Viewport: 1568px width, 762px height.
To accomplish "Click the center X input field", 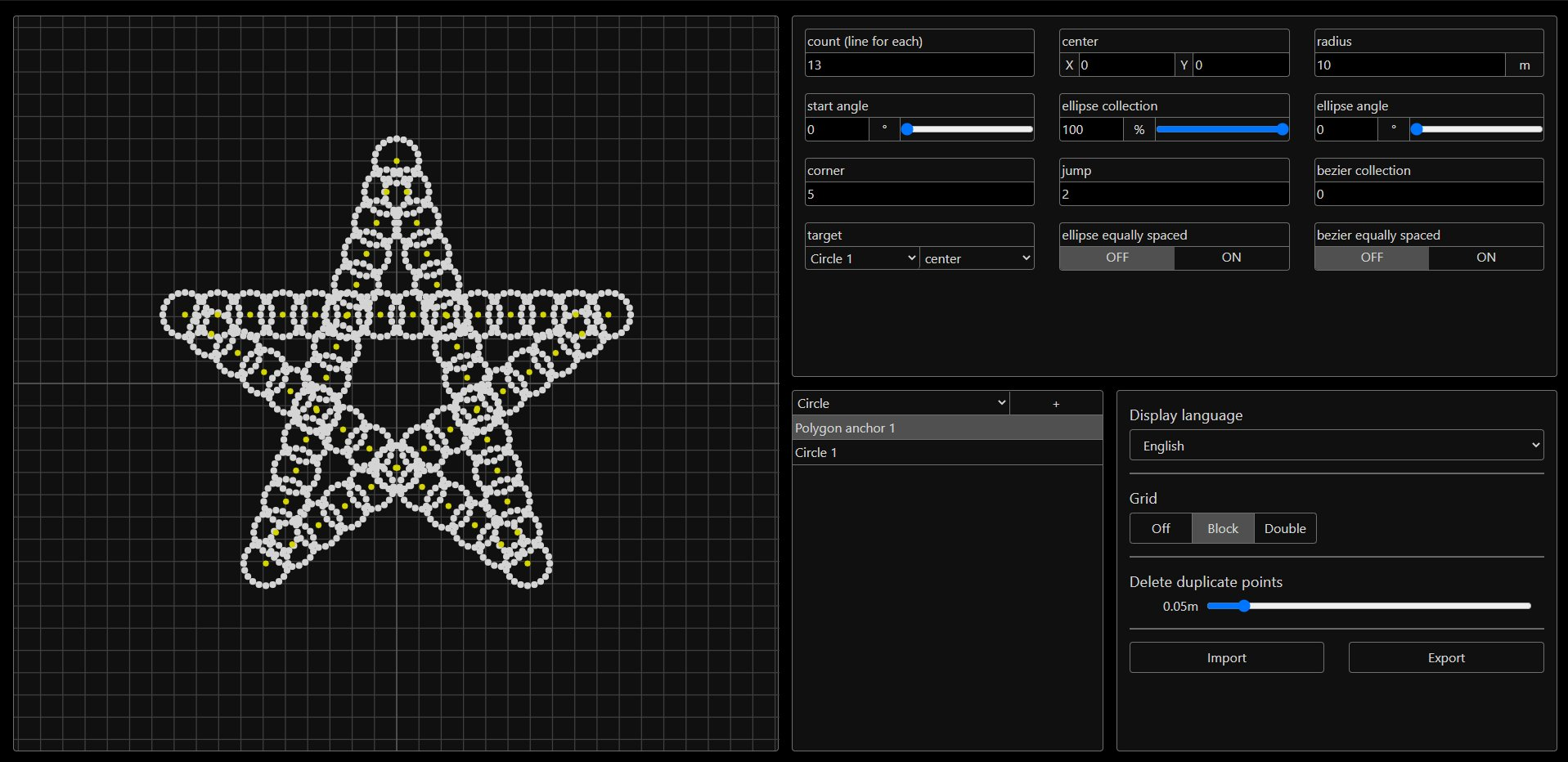I will click(1126, 65).
